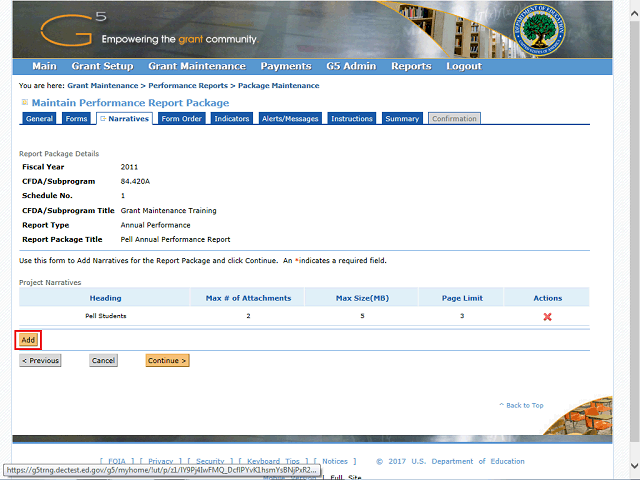Follow the Package Maintenance breadcrumb link
Viewport: 640px width, 480px height.
(279, 85)
